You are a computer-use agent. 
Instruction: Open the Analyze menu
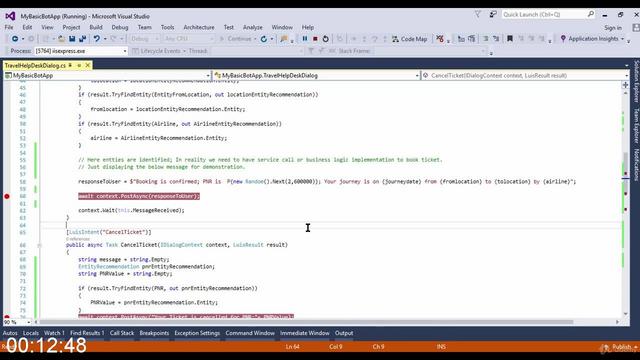pyautogui.click(x=253, y=27)
